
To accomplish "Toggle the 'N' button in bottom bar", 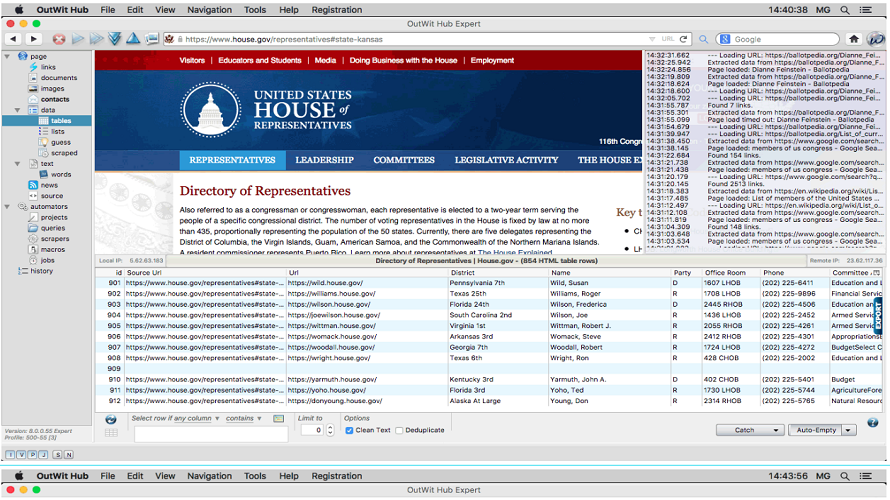I will tap(69, 455).
